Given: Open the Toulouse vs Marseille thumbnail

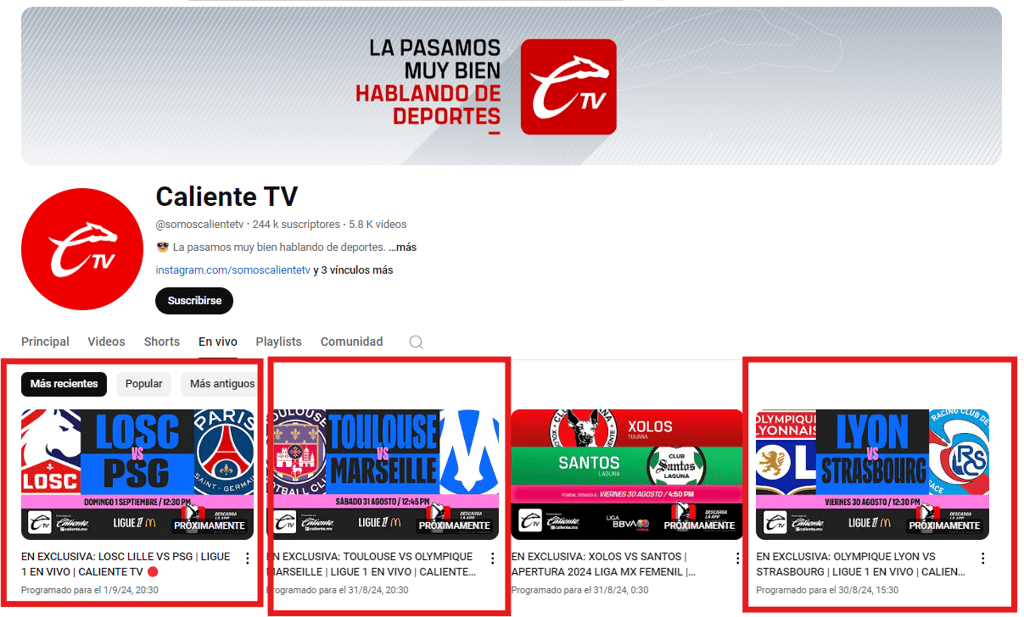Looking at the screenshot, I should [383, 475].
